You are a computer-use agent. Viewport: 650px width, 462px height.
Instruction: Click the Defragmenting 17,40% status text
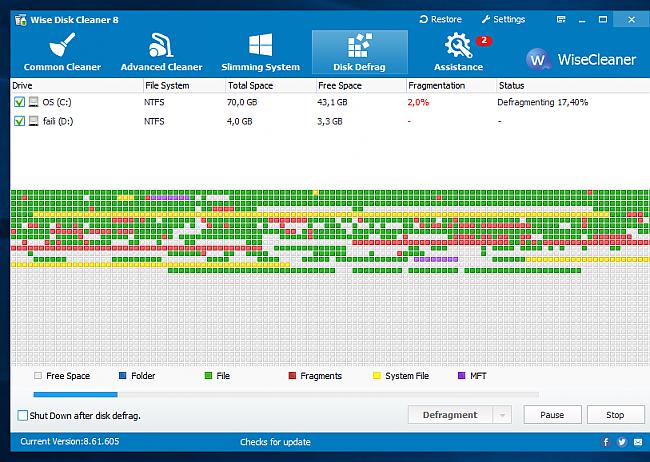(543, 102)
